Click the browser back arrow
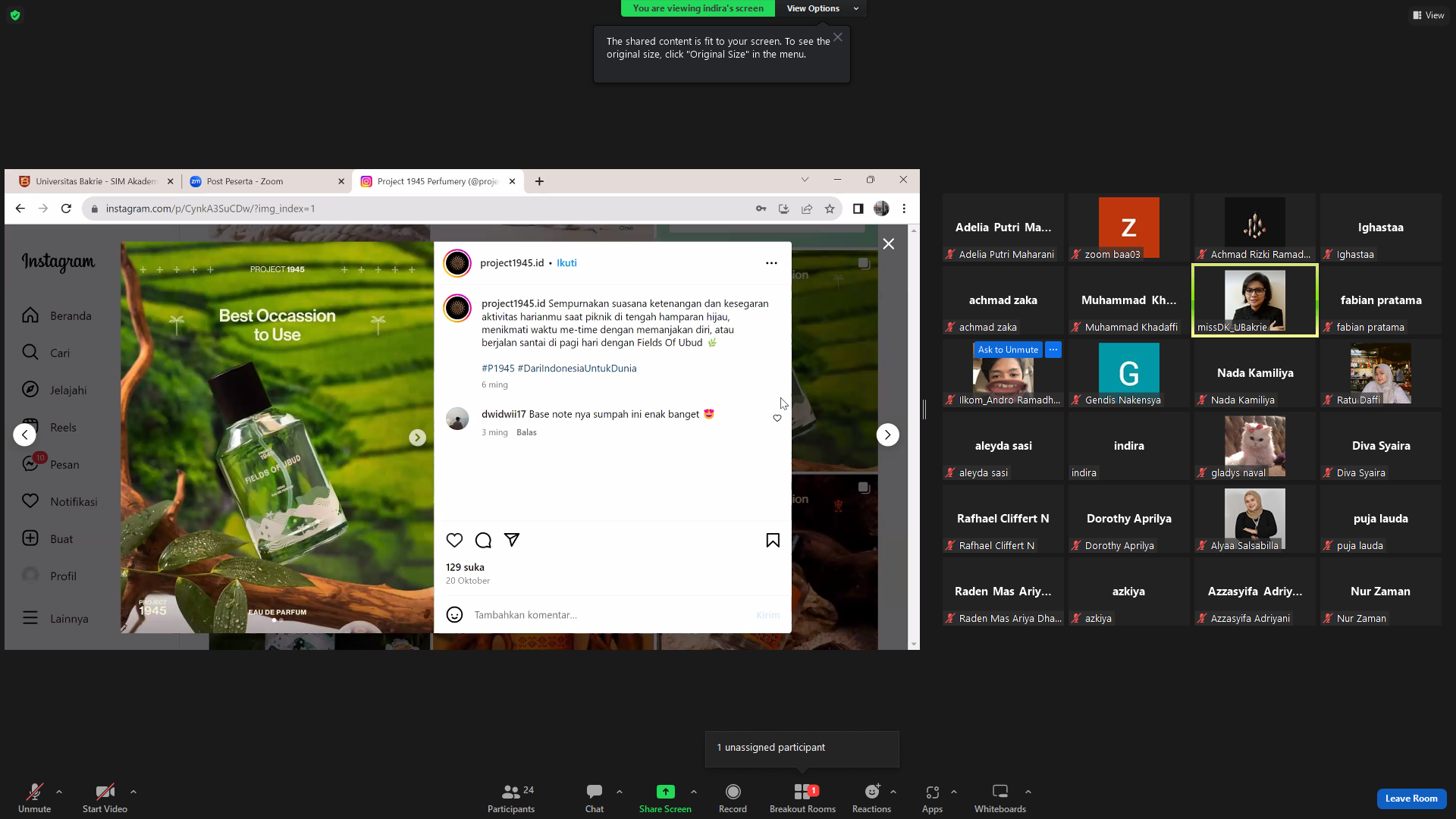The height and width of the screenshot is (819, 1456). point(20,209)
